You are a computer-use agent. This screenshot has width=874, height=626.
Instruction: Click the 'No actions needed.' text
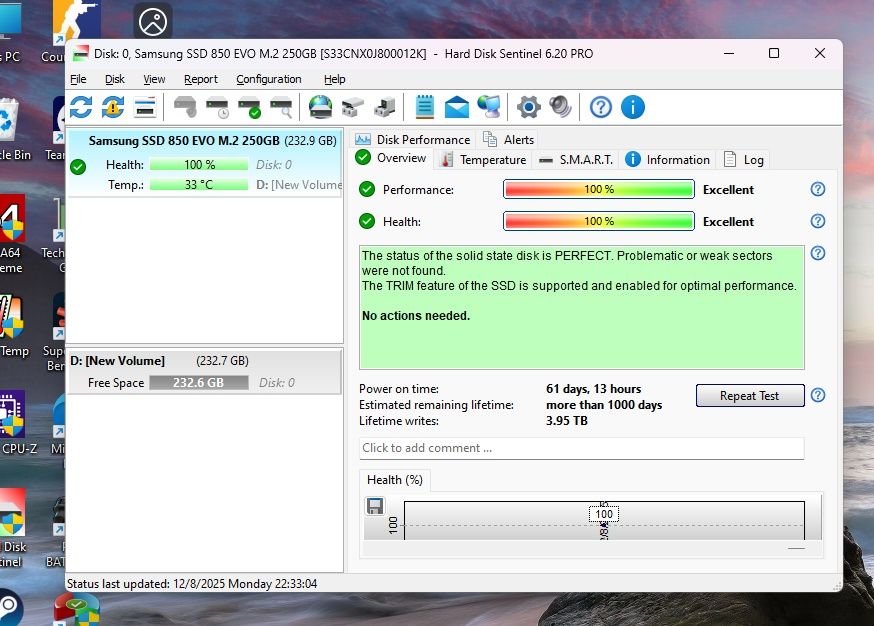tap(416, 316)
